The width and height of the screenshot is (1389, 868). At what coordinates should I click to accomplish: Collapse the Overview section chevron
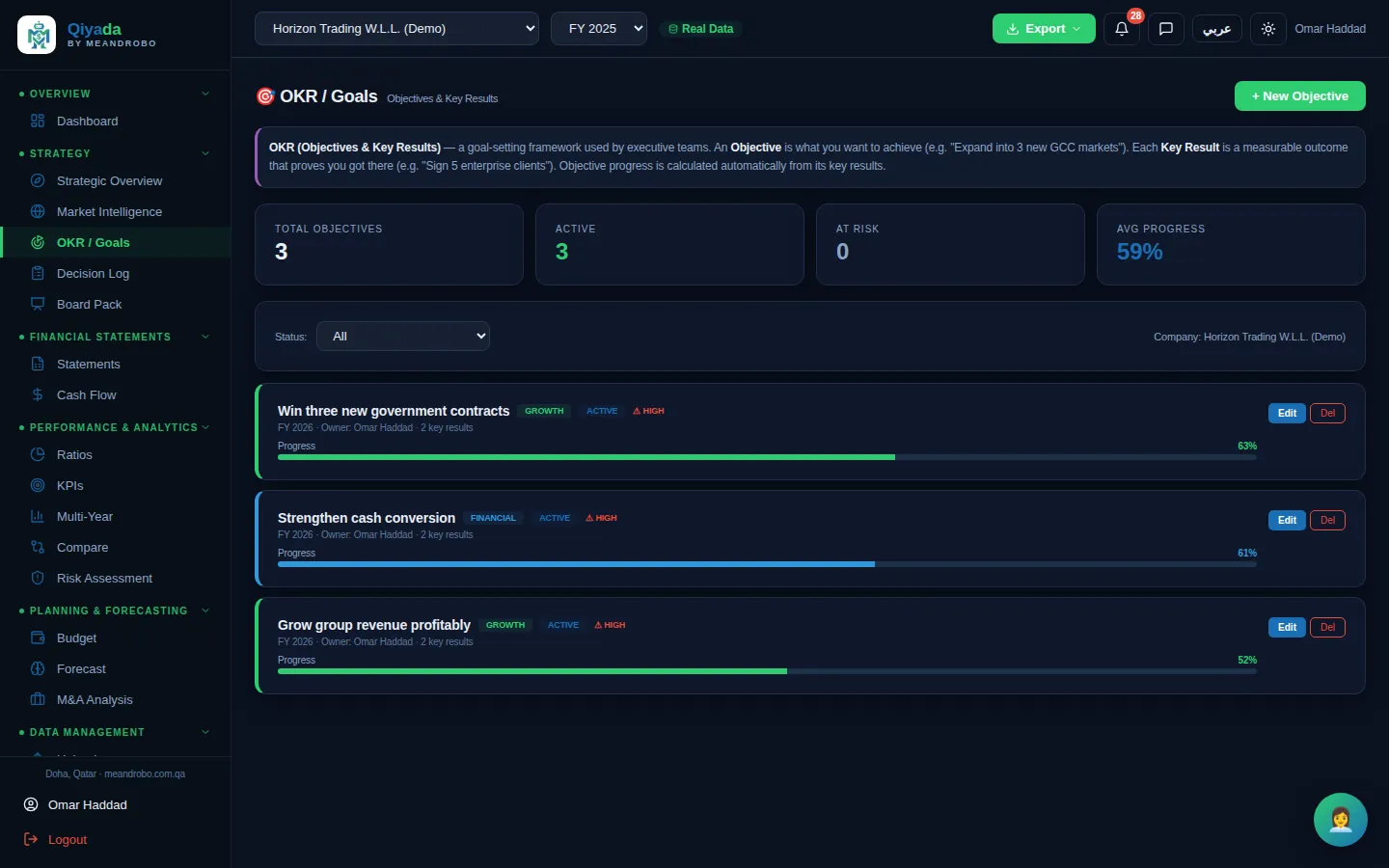[205, 94]
